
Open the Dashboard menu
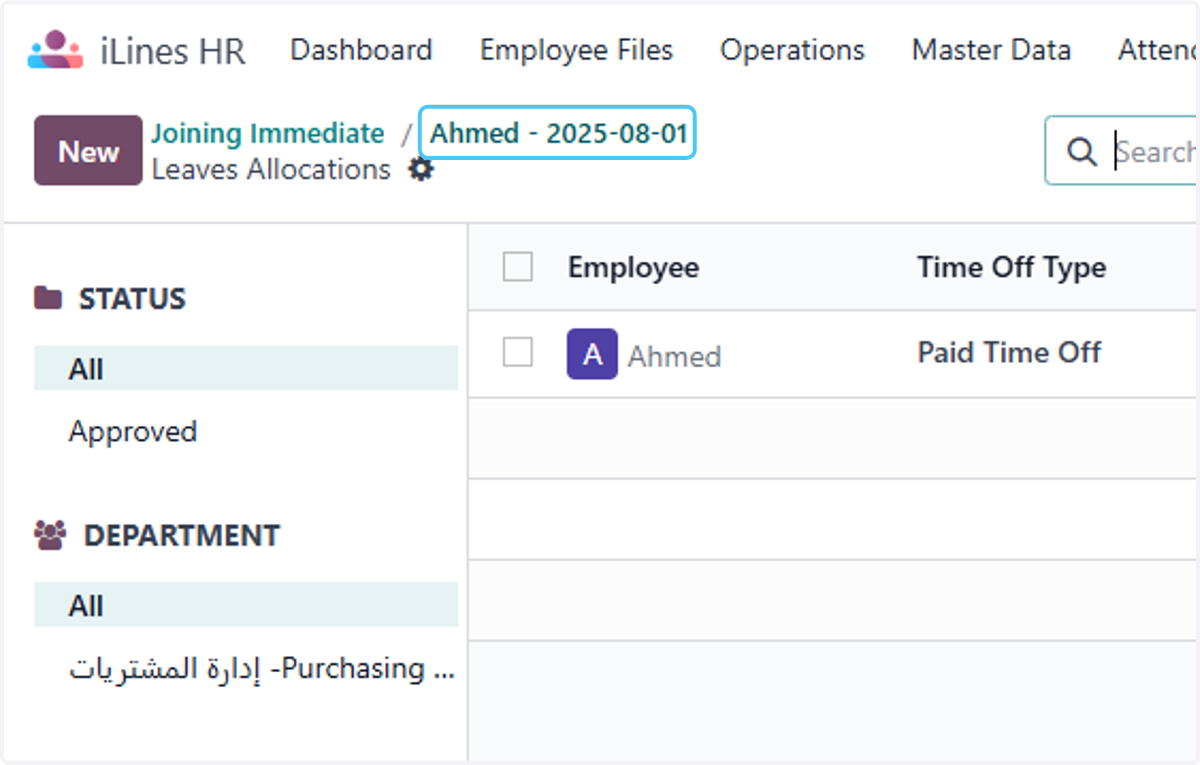pos(361,50)
